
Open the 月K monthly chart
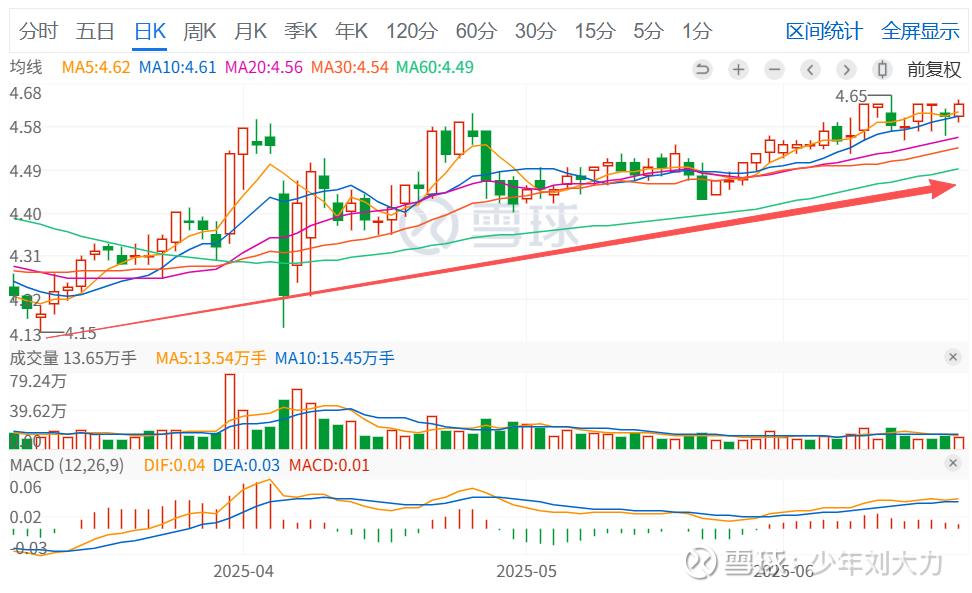click(250, 30)
